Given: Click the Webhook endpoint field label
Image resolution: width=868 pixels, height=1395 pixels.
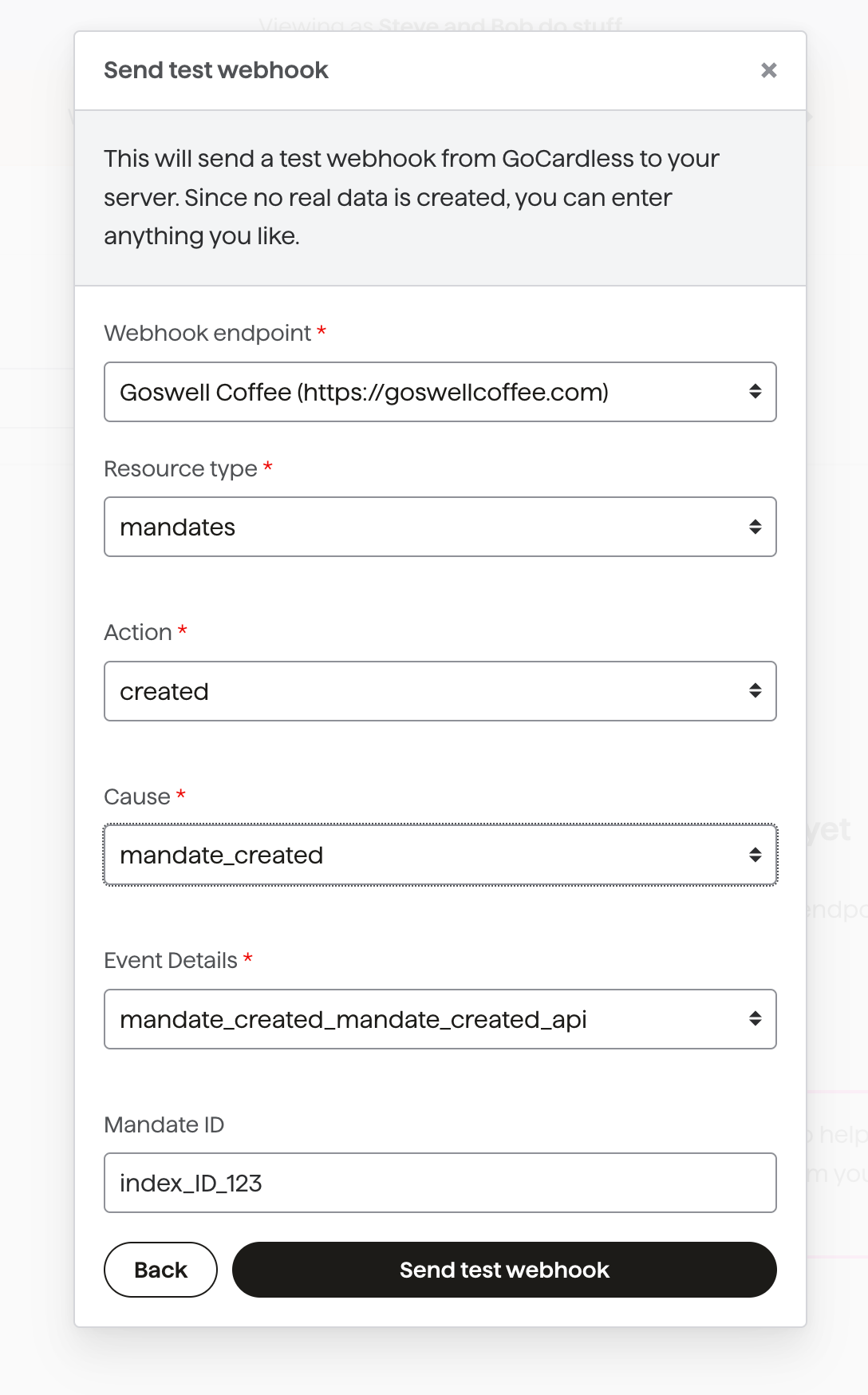Looking at the screenshot, I should [x=207, y=333].
